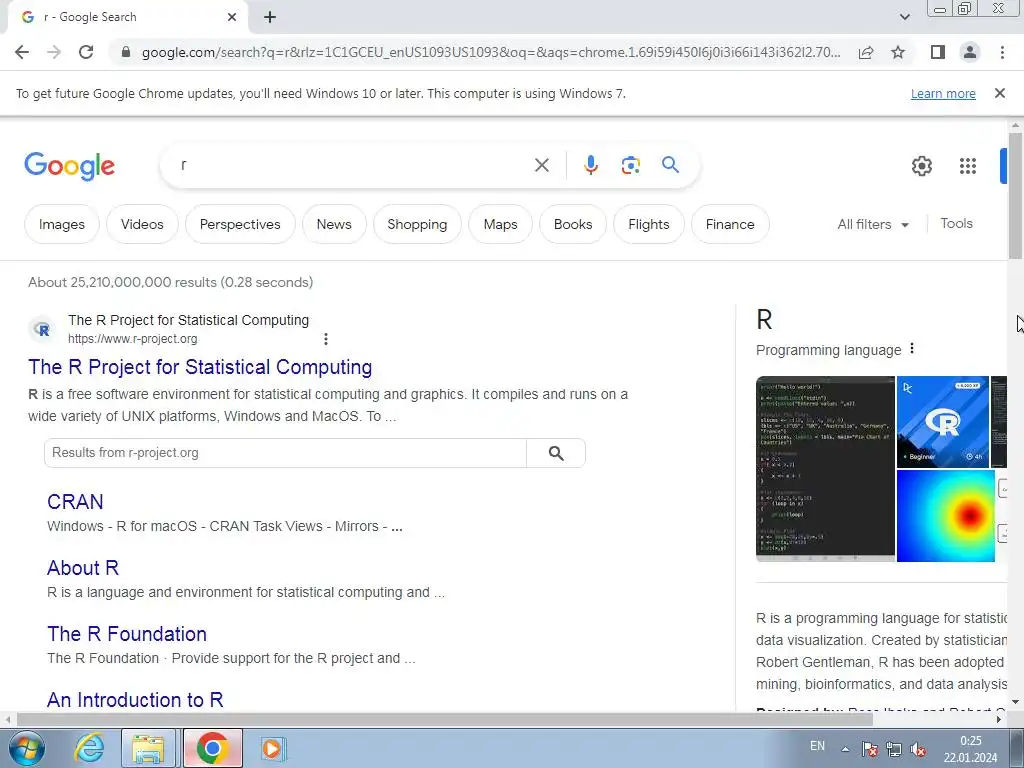Screen dimensions: 1024x768
Task: Switch to Images results
Action: pyautogui.click(x=62, y=224)
